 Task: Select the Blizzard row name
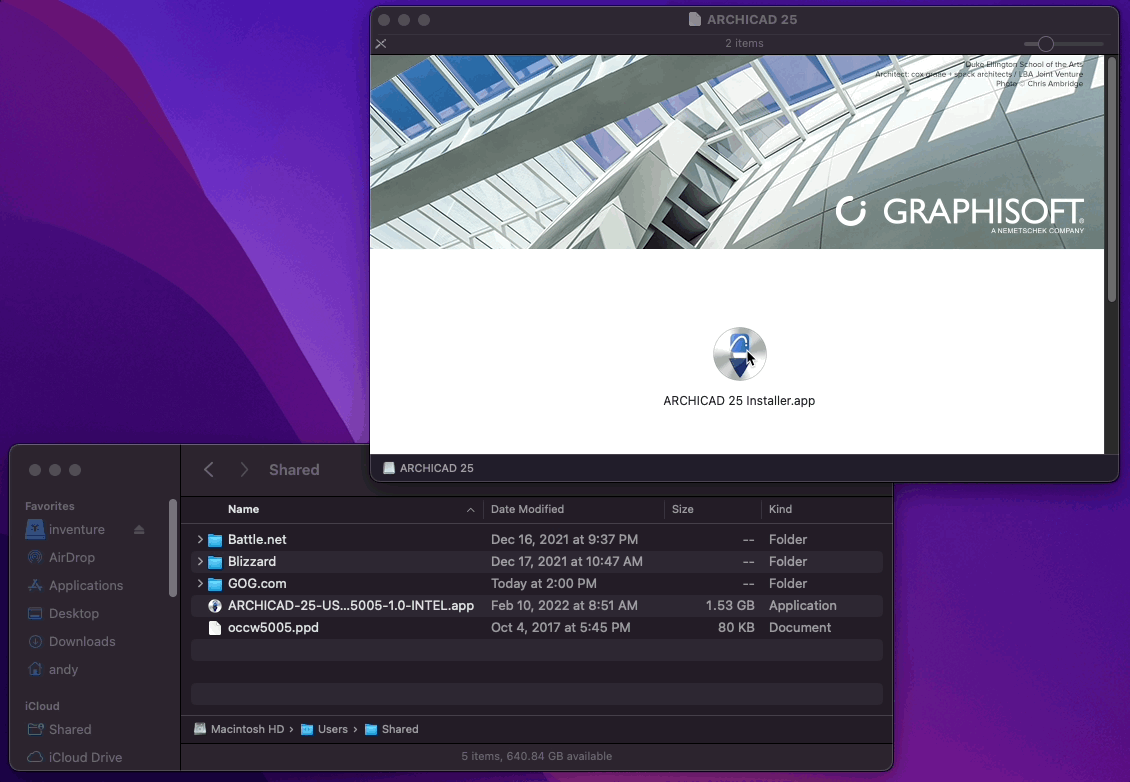252,561
